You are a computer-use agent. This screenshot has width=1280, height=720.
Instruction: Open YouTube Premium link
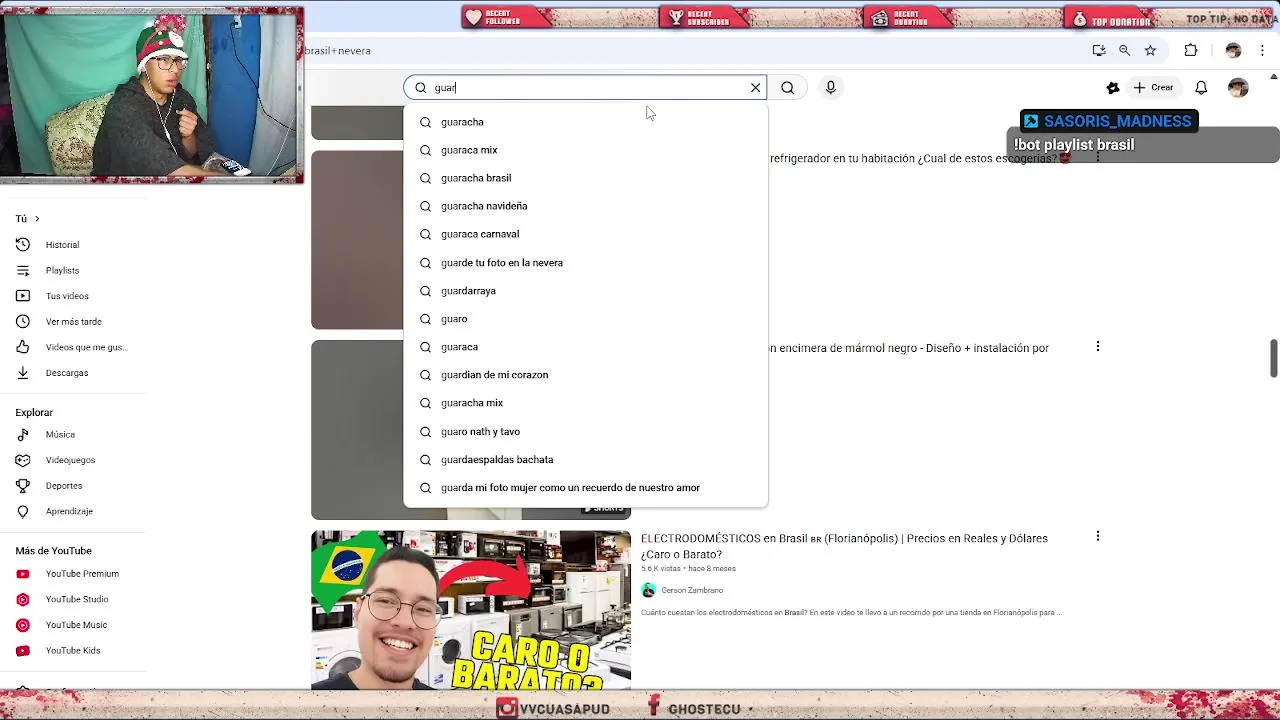82,574
